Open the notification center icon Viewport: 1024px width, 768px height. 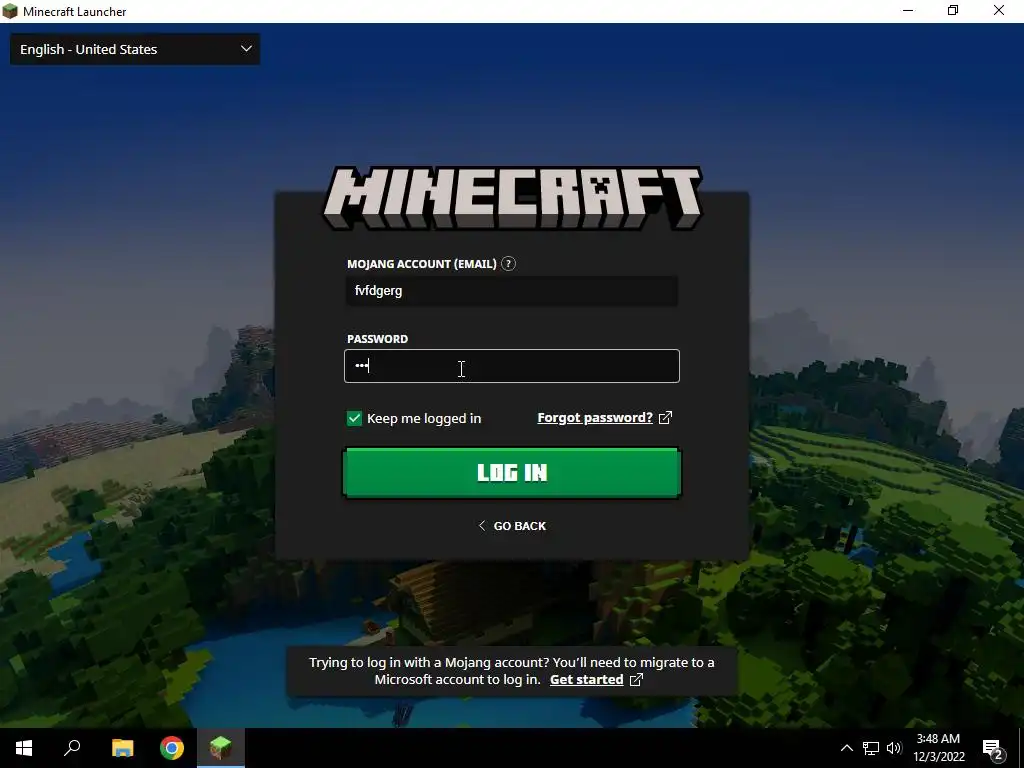click(x=993, y=749)
